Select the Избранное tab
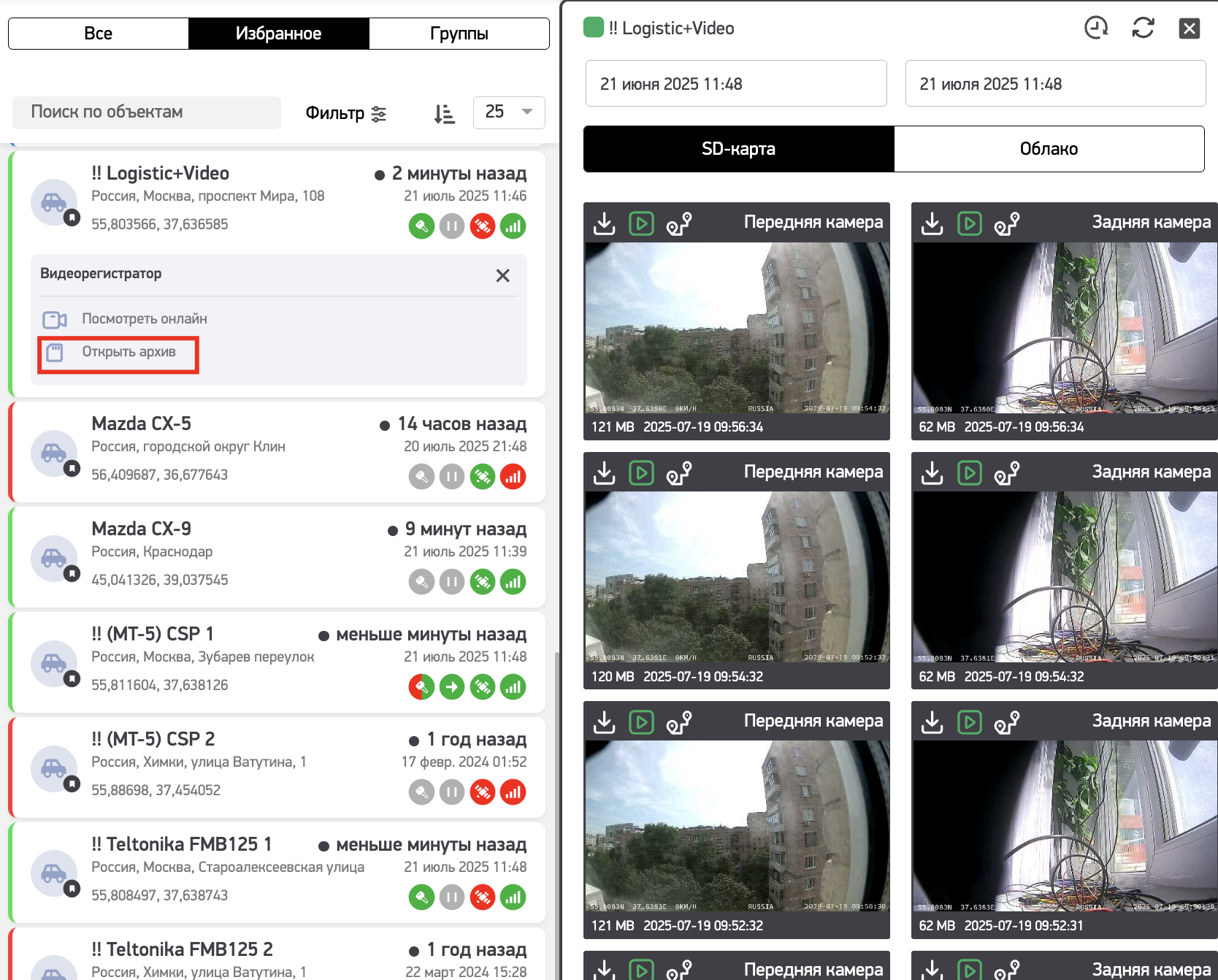This screenshot has height=980, width=1218. tap(279, 34)
